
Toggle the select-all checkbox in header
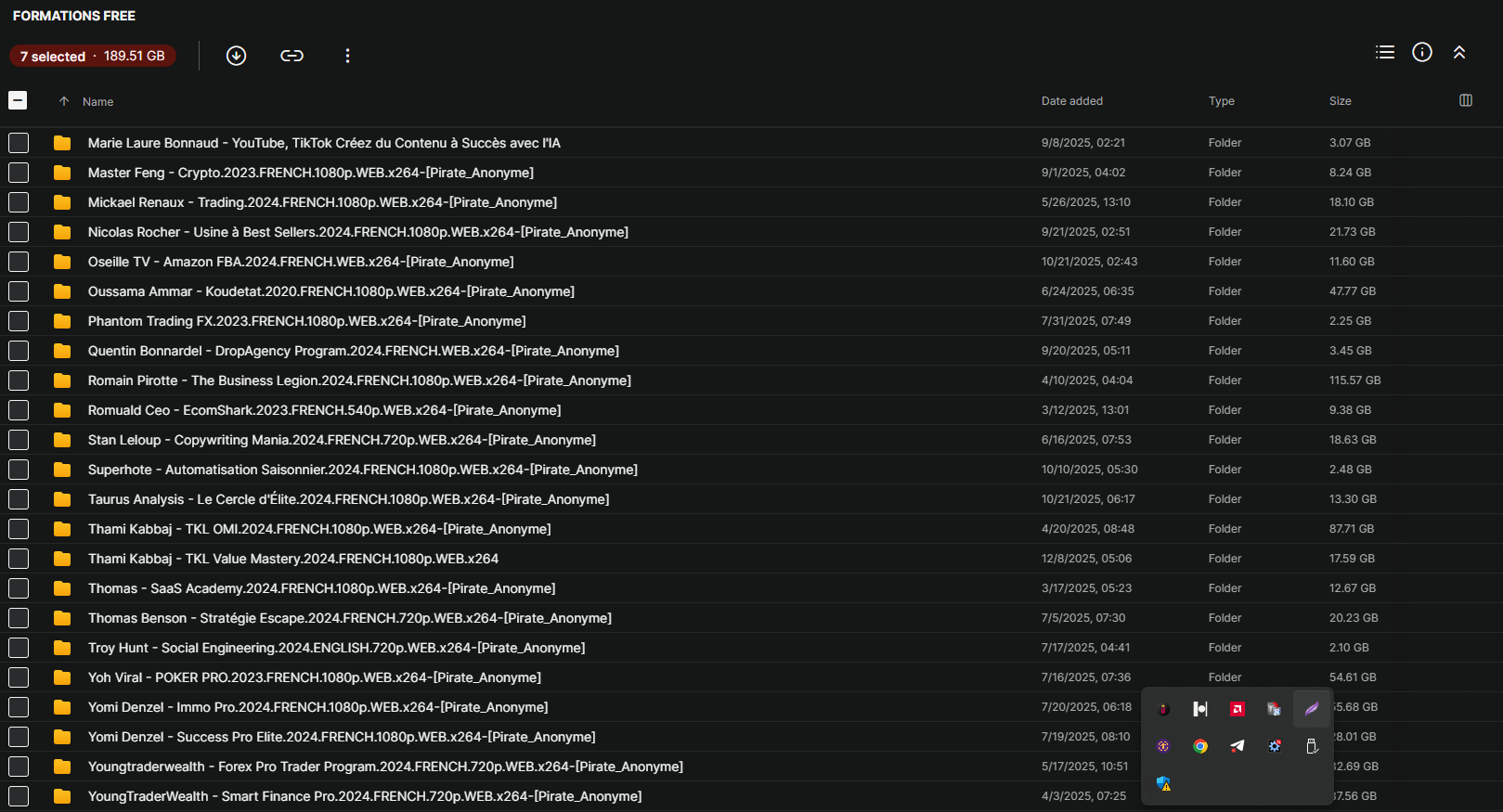pos(18,100)
